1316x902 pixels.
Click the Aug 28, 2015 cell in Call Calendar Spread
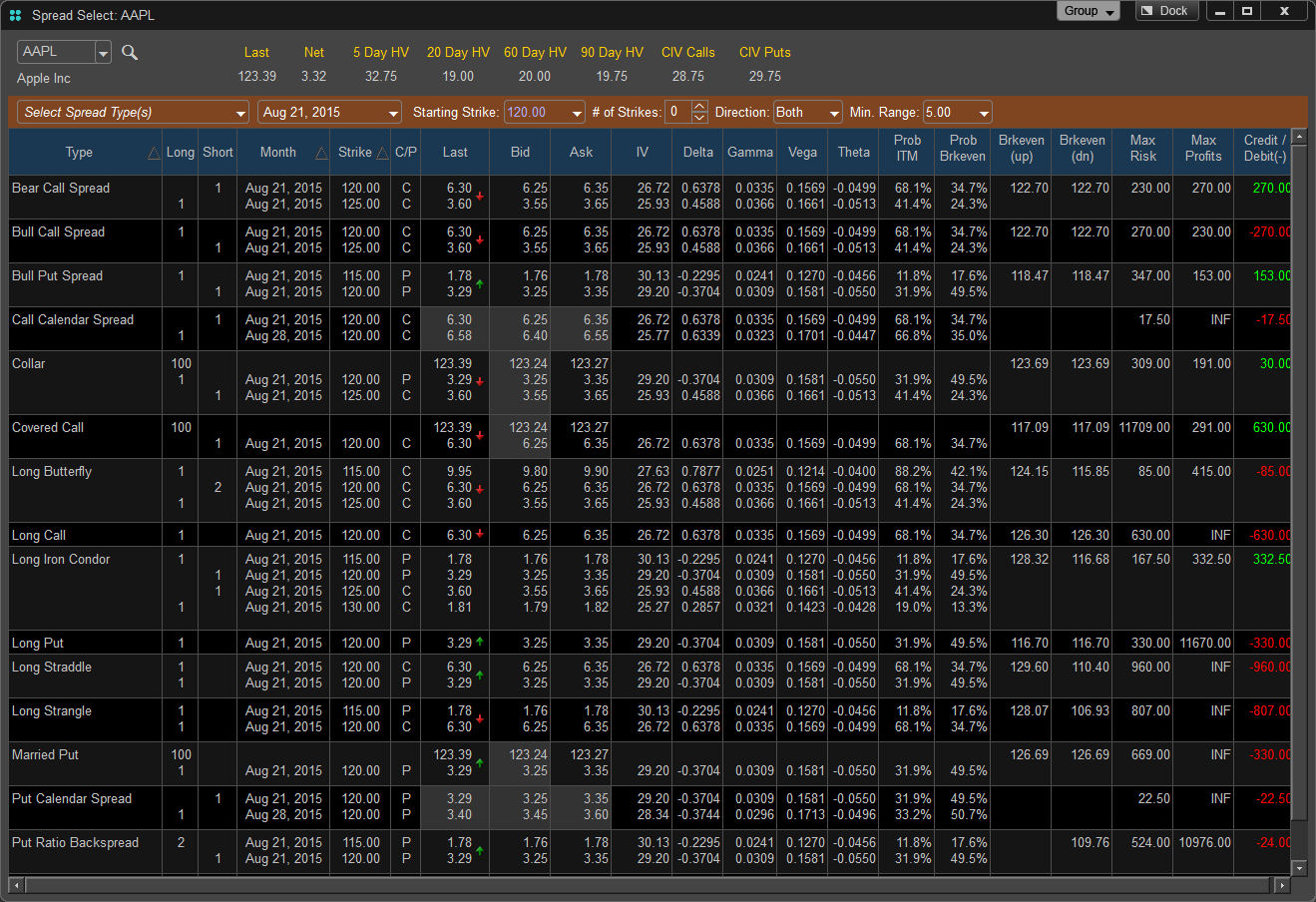coord(283,336)
